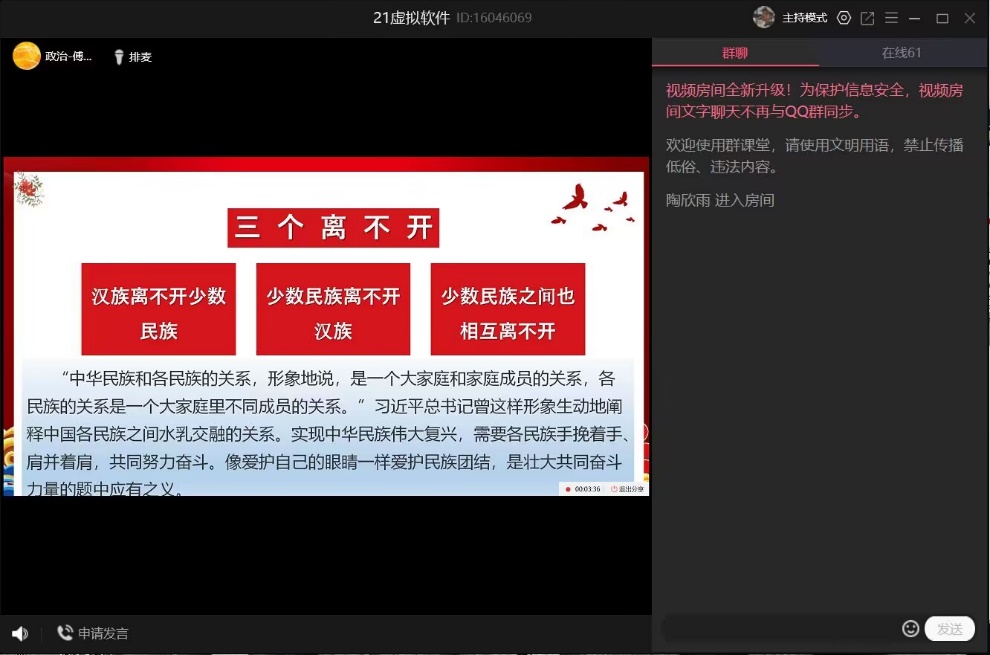Minimize the classroom window
Image resolution: width=990 pixels, height=655 pixels.
point(916,18)
